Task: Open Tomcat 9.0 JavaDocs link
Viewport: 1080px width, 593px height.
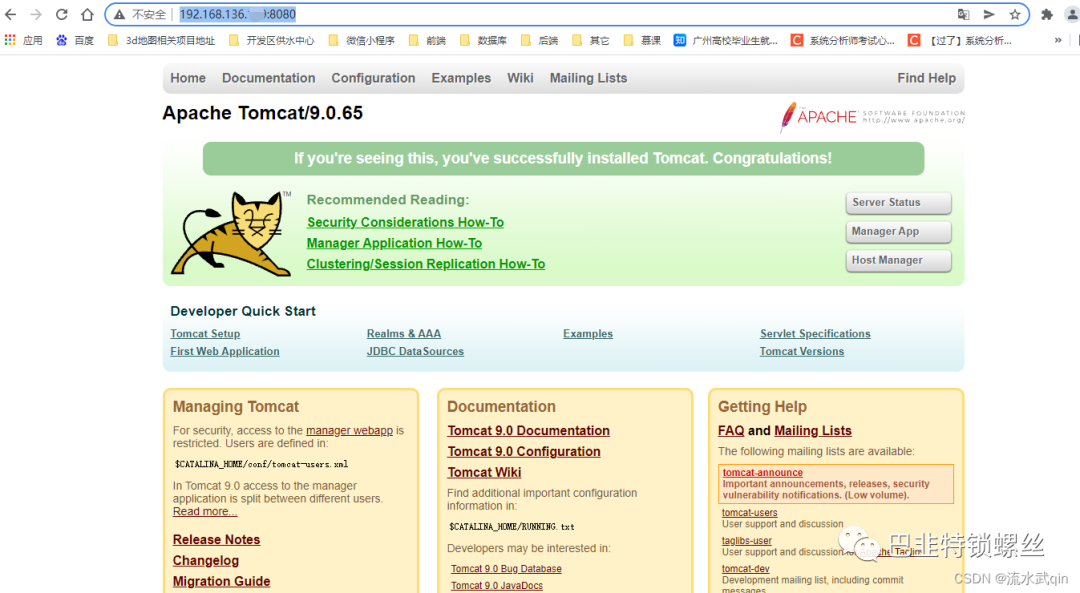Action: pos(497,585)
